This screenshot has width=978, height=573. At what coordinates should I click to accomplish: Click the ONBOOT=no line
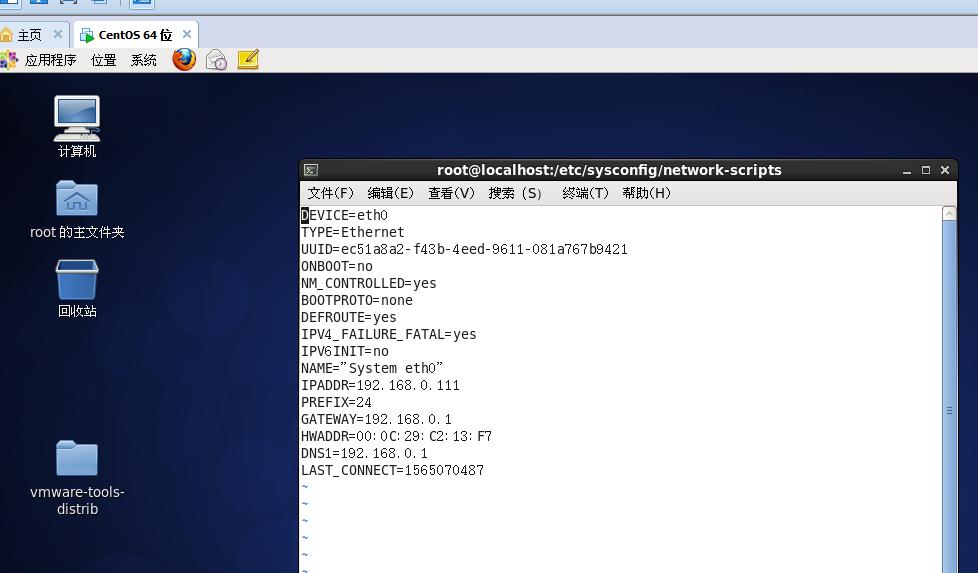(337, 266)
